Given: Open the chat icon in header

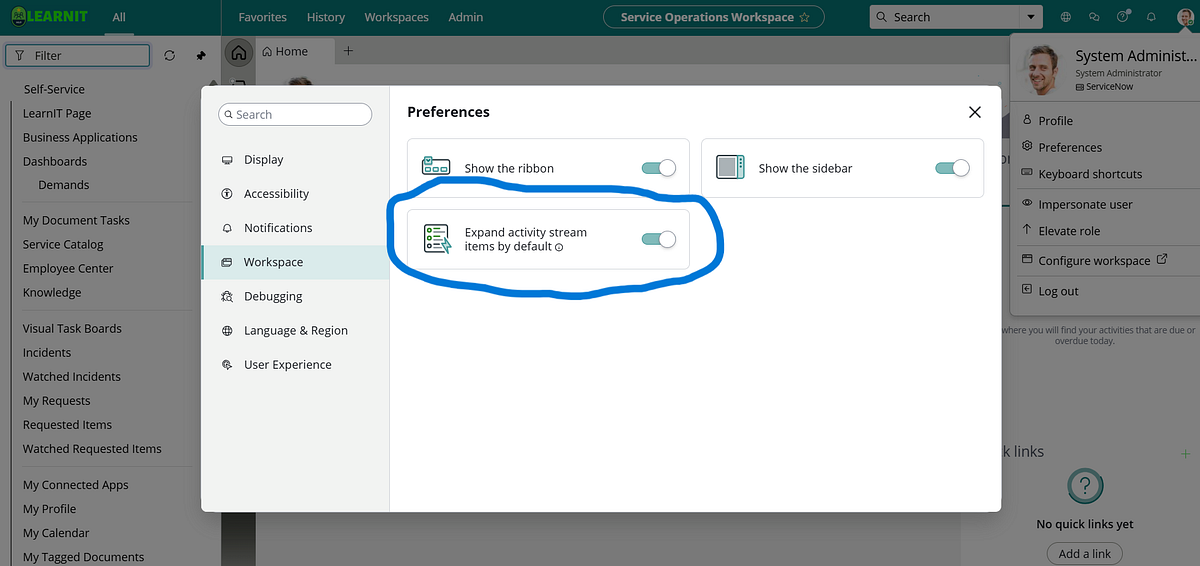Looking at the screenshot, I should pos(1095,17).
